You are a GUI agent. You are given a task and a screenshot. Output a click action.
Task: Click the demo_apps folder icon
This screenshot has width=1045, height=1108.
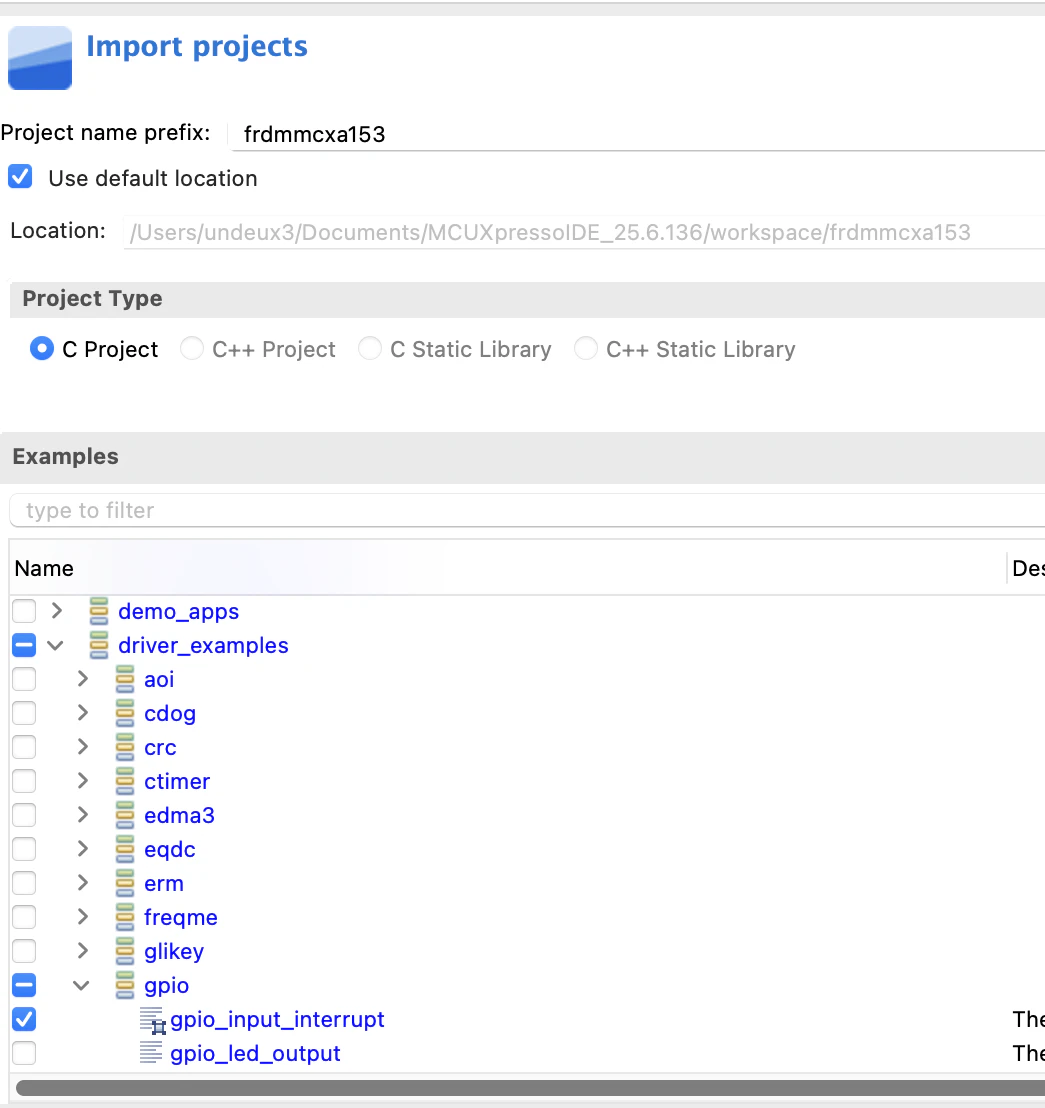(99, 611)
